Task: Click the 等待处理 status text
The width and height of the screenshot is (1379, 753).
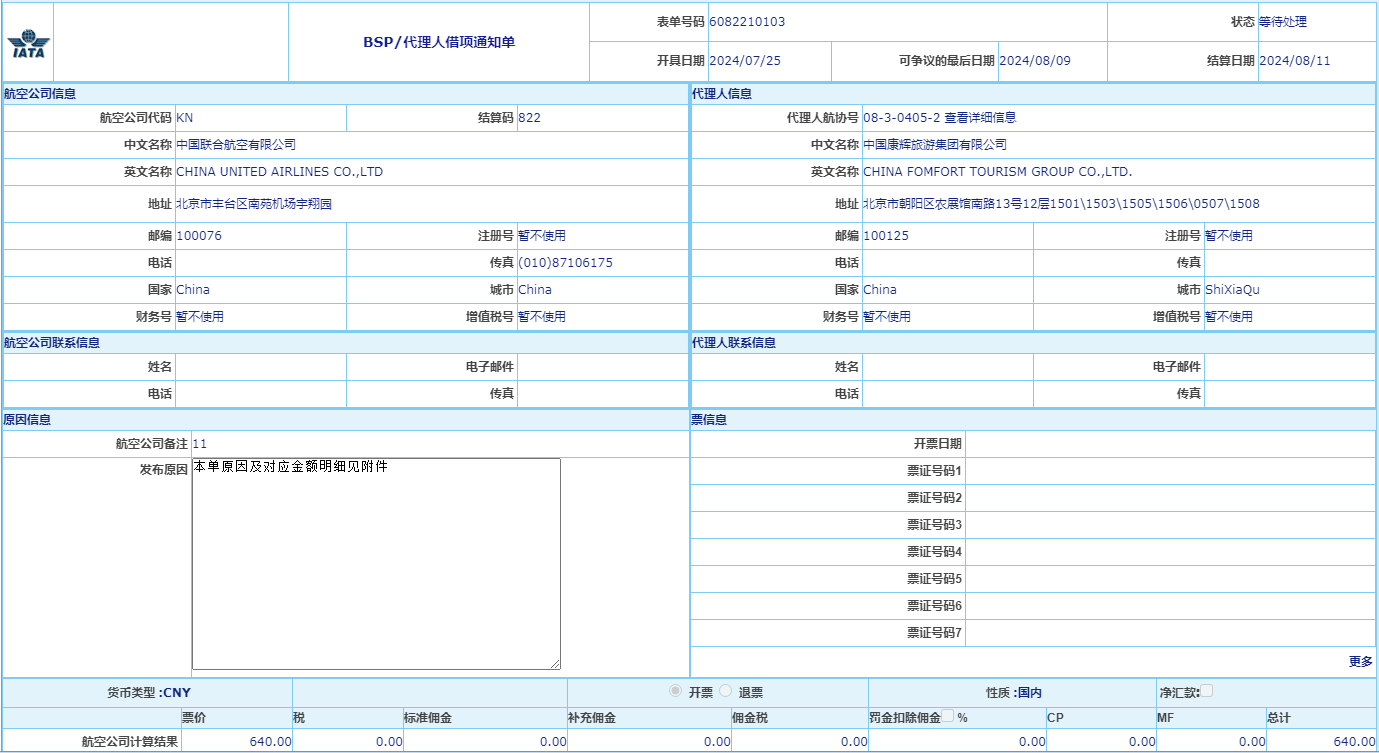Action: (x=1282, y=22)
